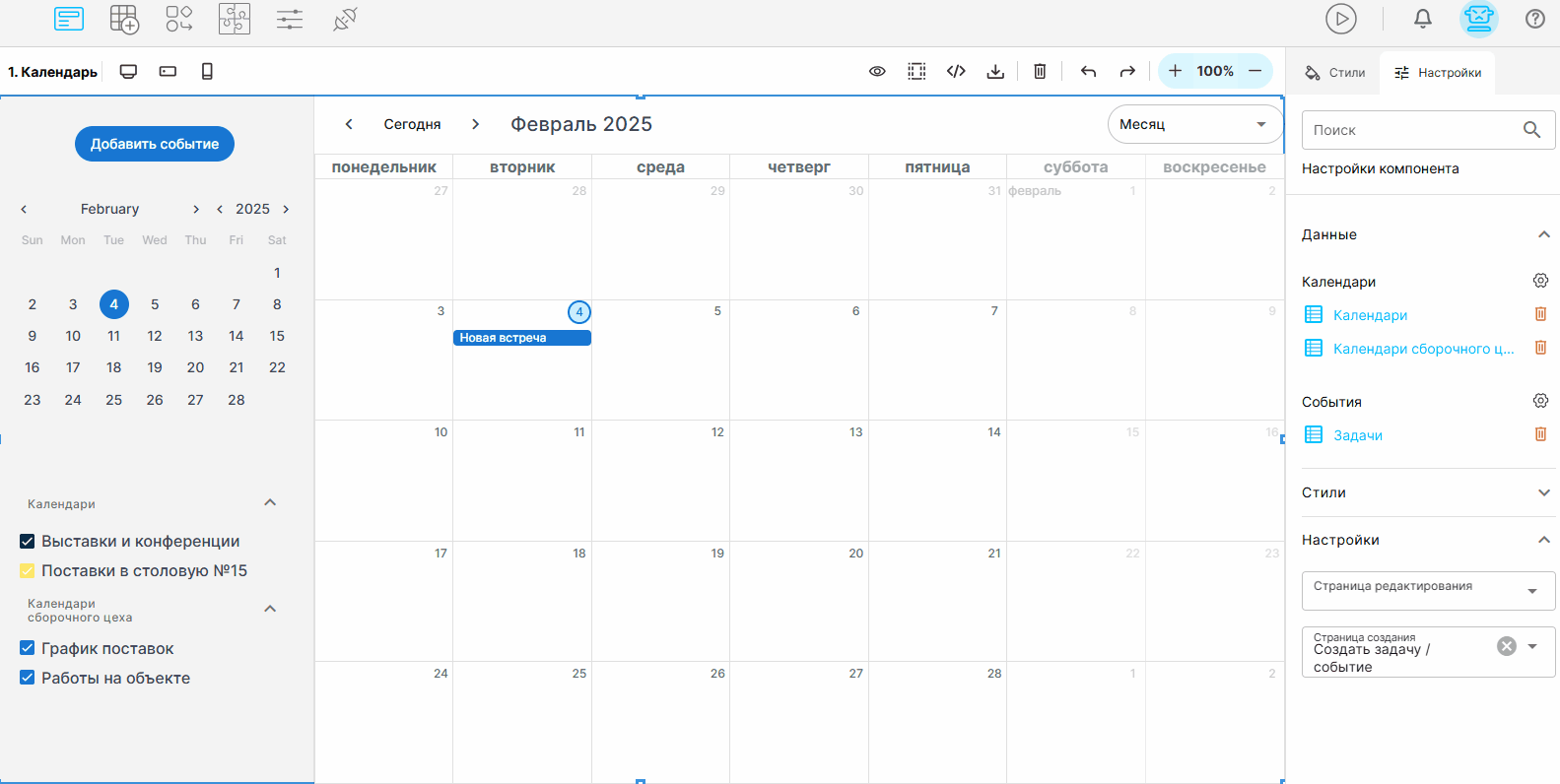Collapse the Данные section
Viewport: 1560px width, 784px height.
coord(1544,234)
